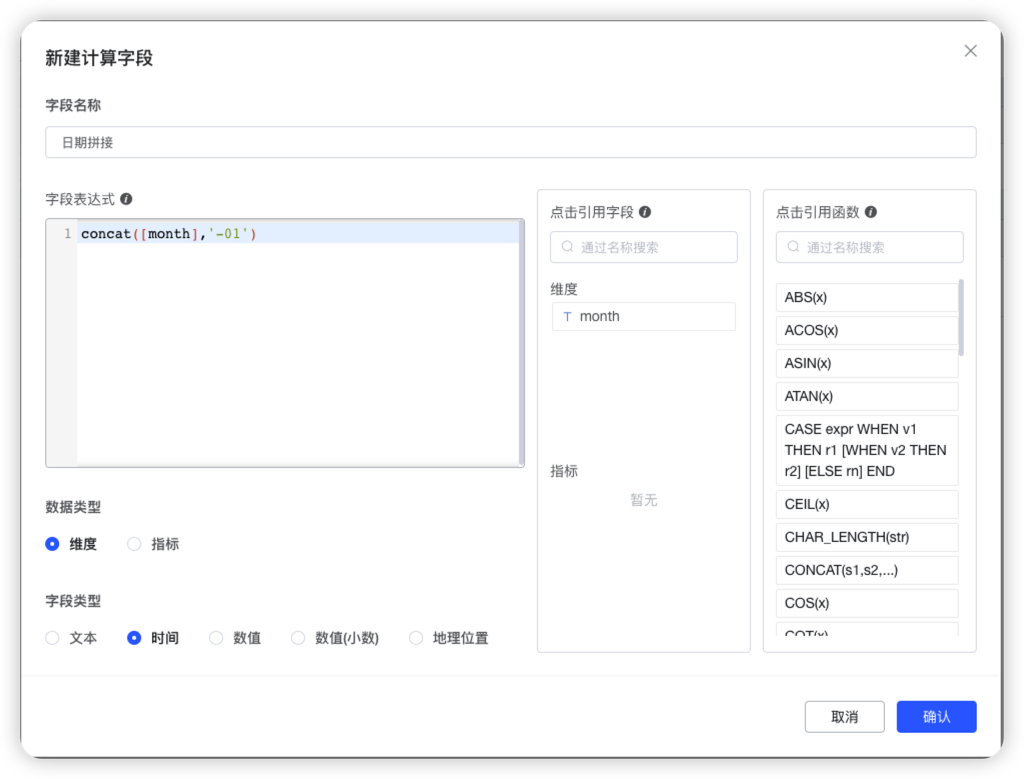This screenshot has height=779, width=1024.
Task: Insert the CONCAT(s1,s2,...) function
Action: point(867,570)
